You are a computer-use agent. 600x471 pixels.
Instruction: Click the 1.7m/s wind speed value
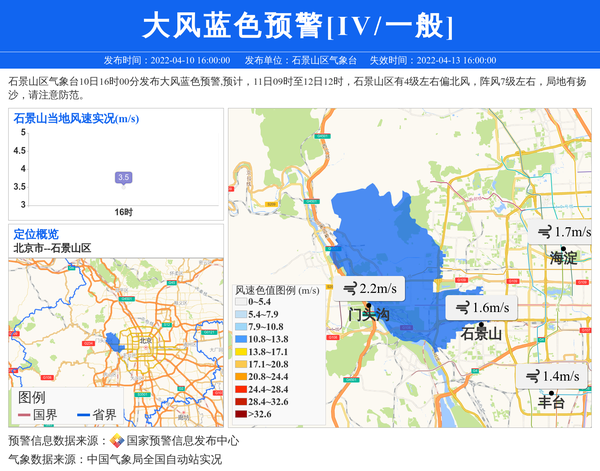coord(572,232)
